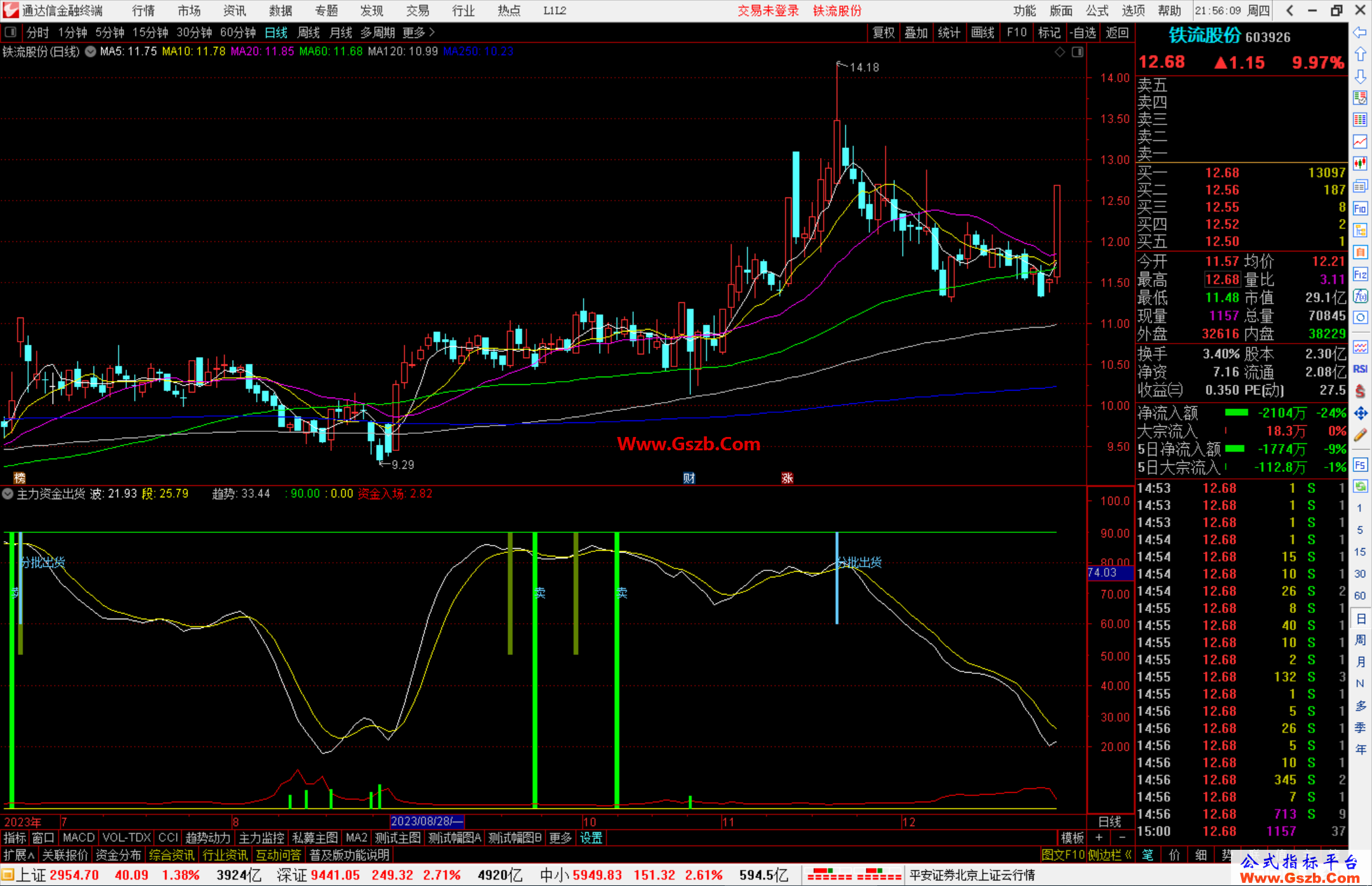Click the panel toggle icon left of 分时

coord(11,32)
